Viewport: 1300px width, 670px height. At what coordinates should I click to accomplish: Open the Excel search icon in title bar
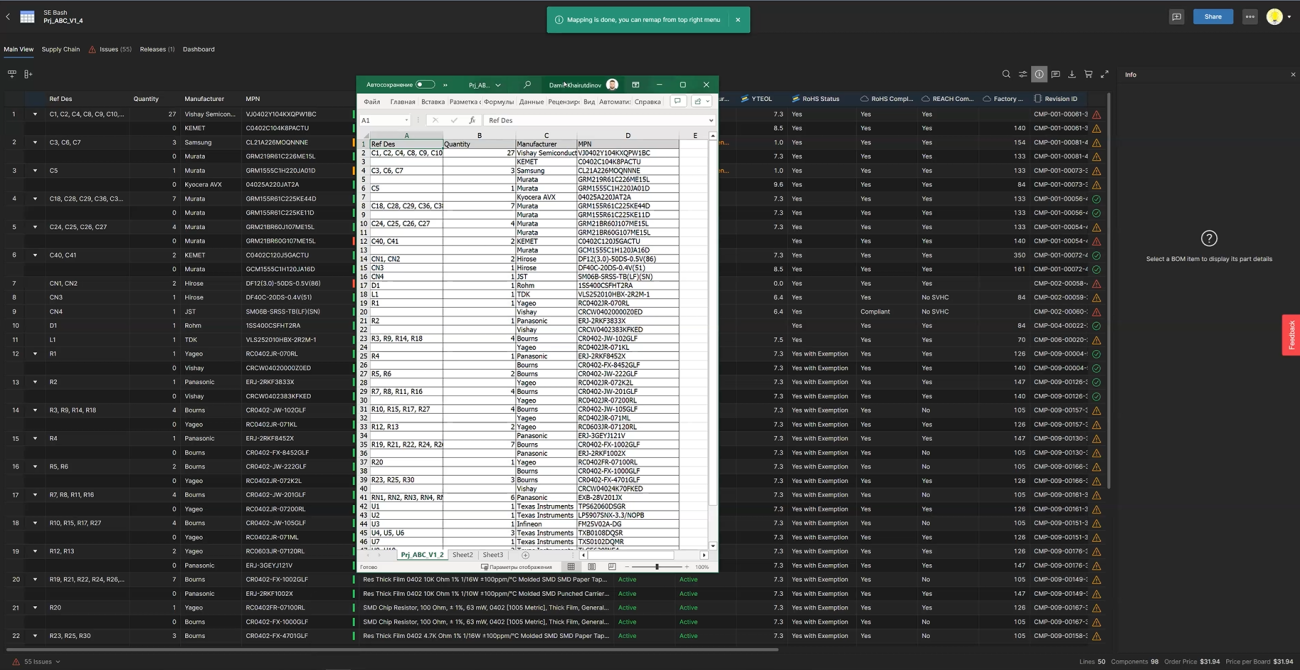click(x=527, y=85)
